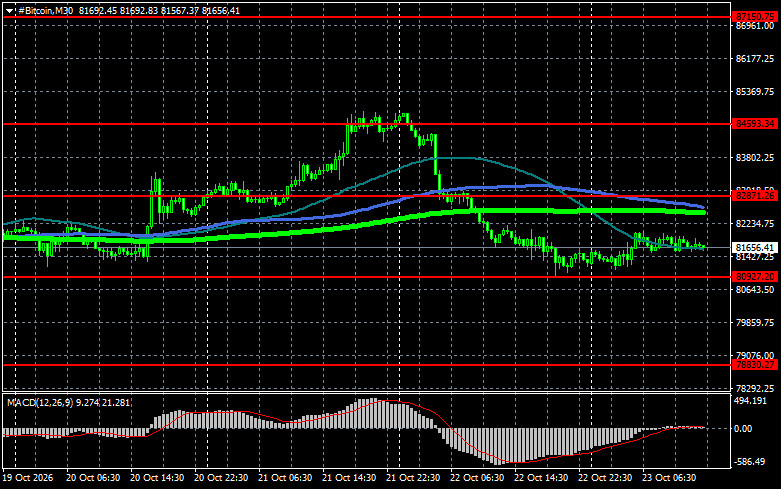Click the 21 Oct 14:30 time label
This screenshot has height=489, width=781.
(349, 478)
